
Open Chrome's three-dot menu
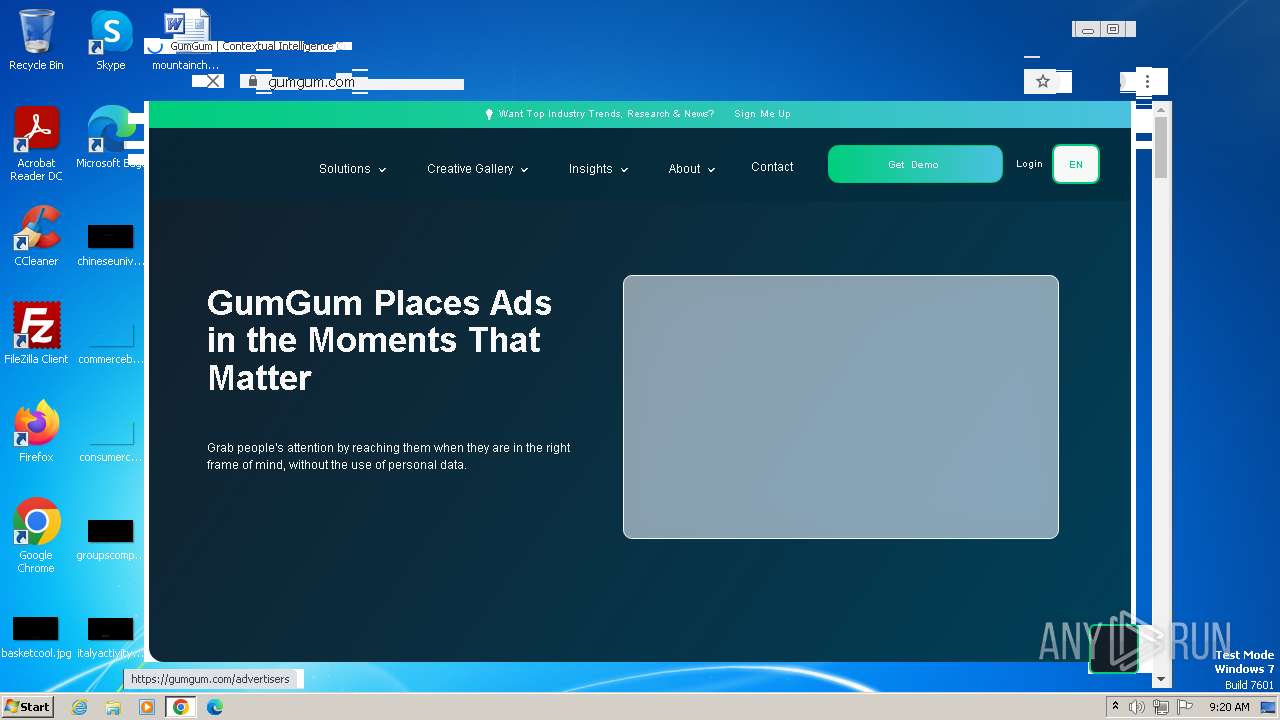pyautogui.click(x=1147, y=81)
